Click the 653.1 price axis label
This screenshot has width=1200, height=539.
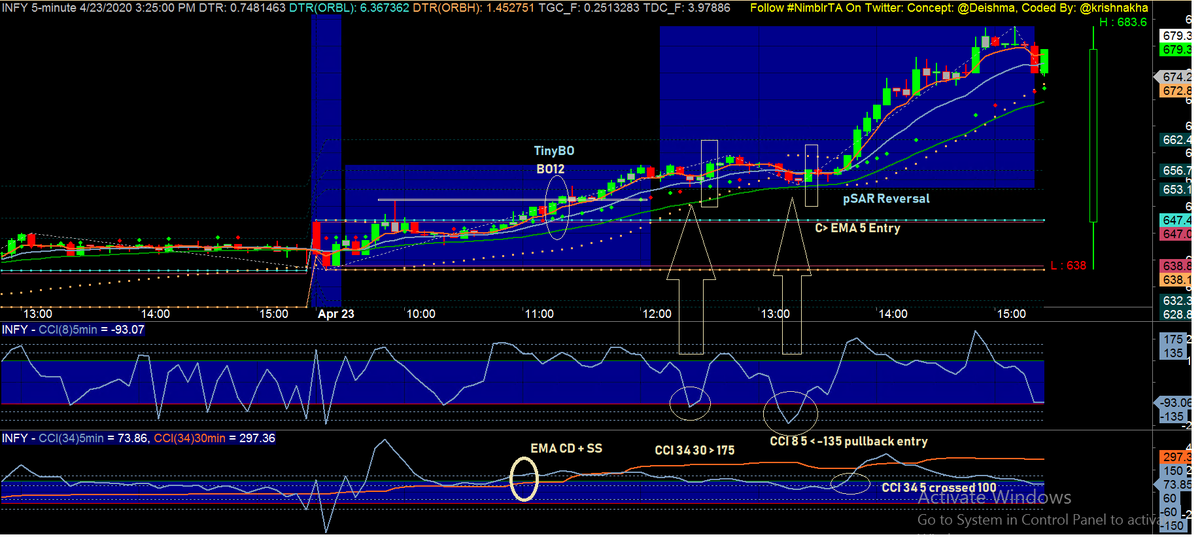click(1176, 189)
